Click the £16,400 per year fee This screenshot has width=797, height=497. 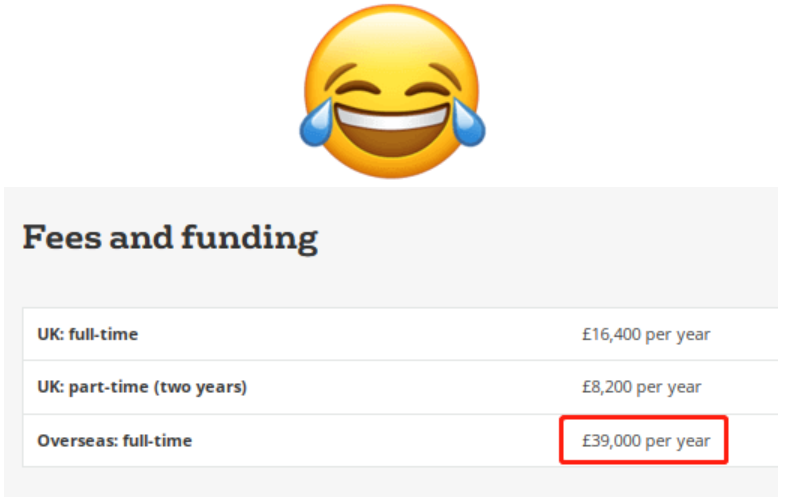[x=646, y=334]
